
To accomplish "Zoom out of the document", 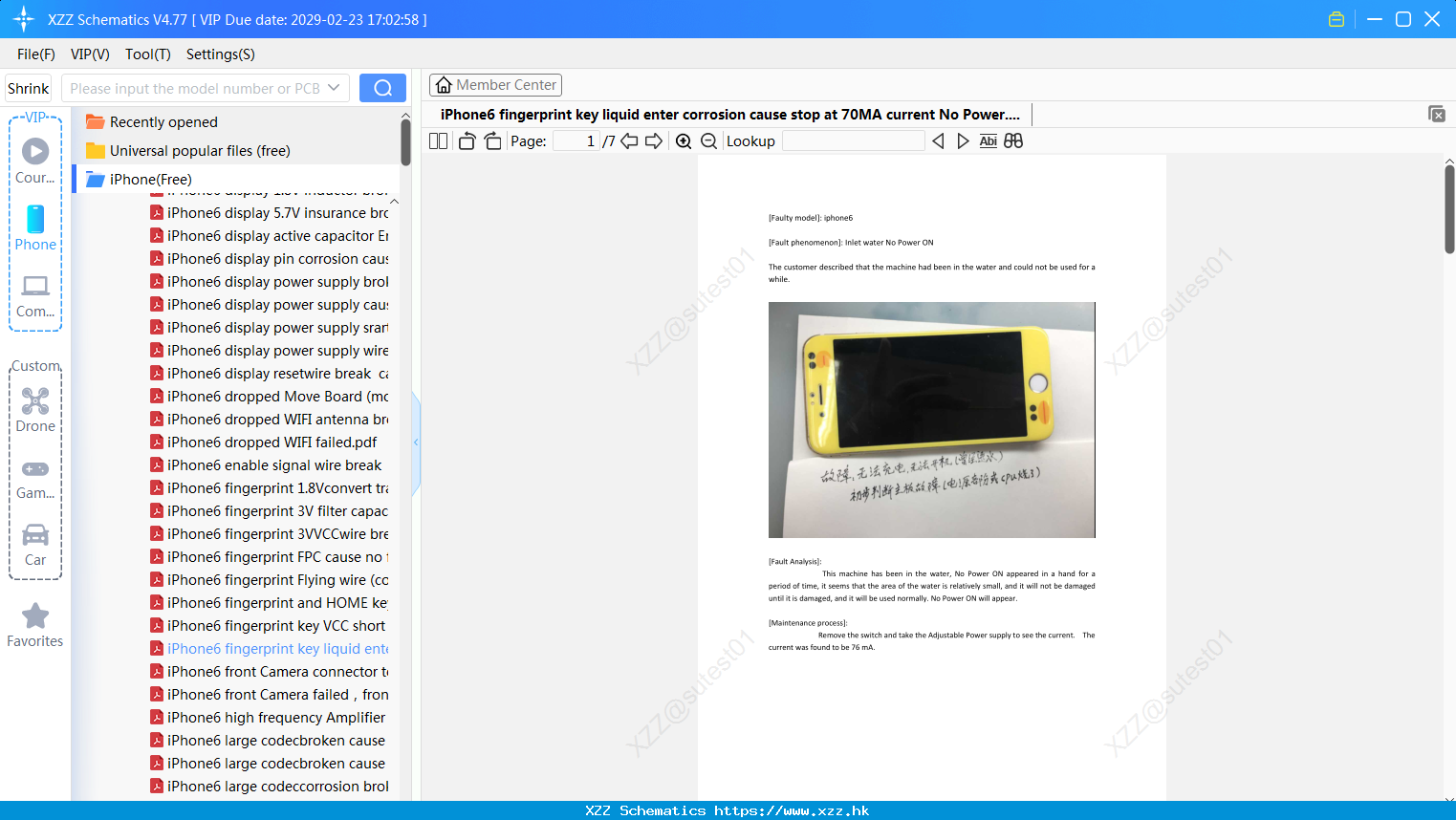I will tap(709, 141).
